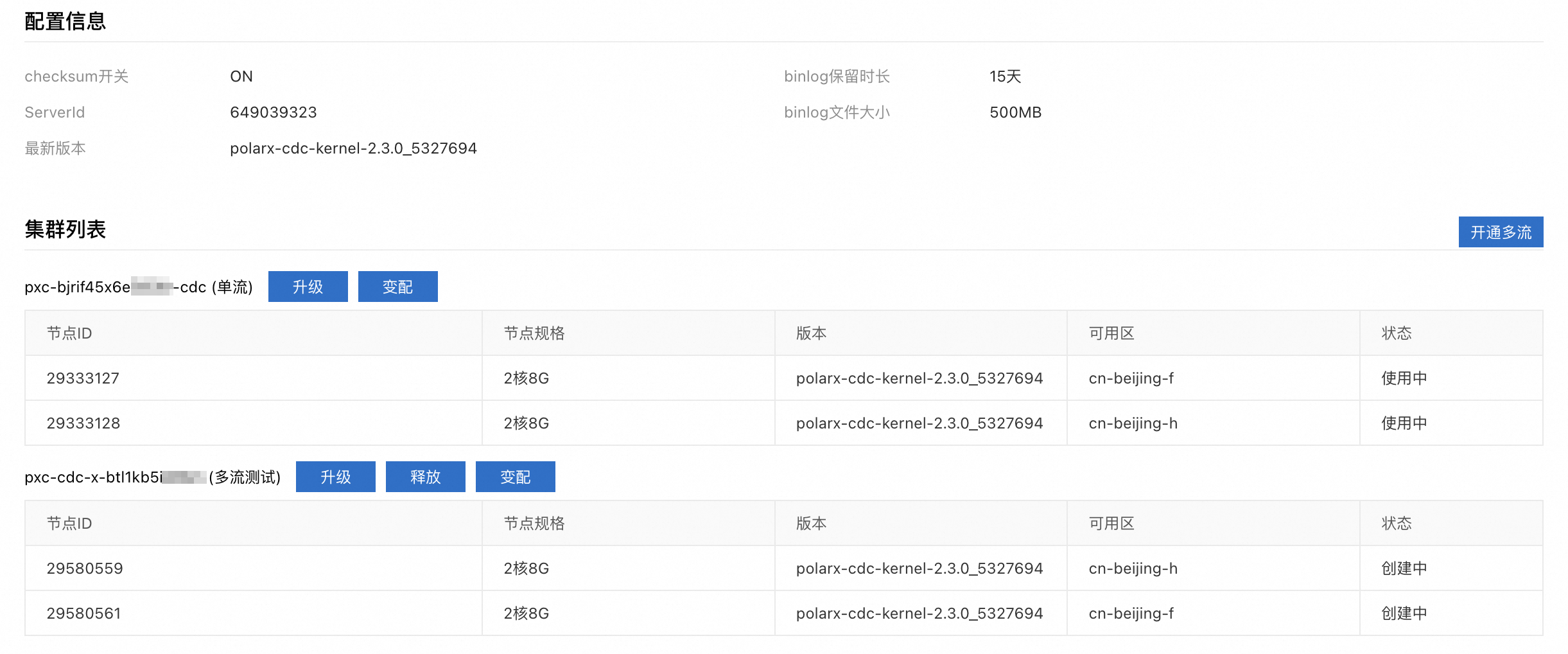
Task: Select the checksum开关 label
Action: click(x=76, y=76)
